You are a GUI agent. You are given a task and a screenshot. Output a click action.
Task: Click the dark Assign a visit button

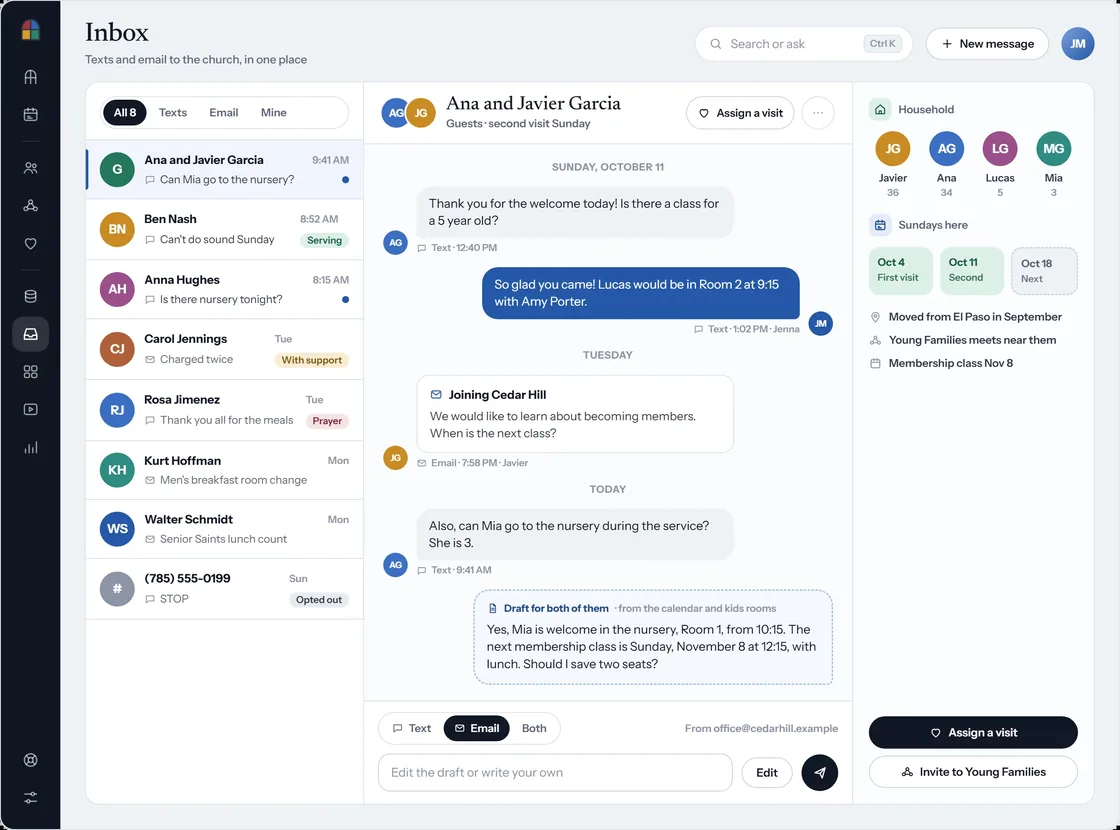coord(973,732)
